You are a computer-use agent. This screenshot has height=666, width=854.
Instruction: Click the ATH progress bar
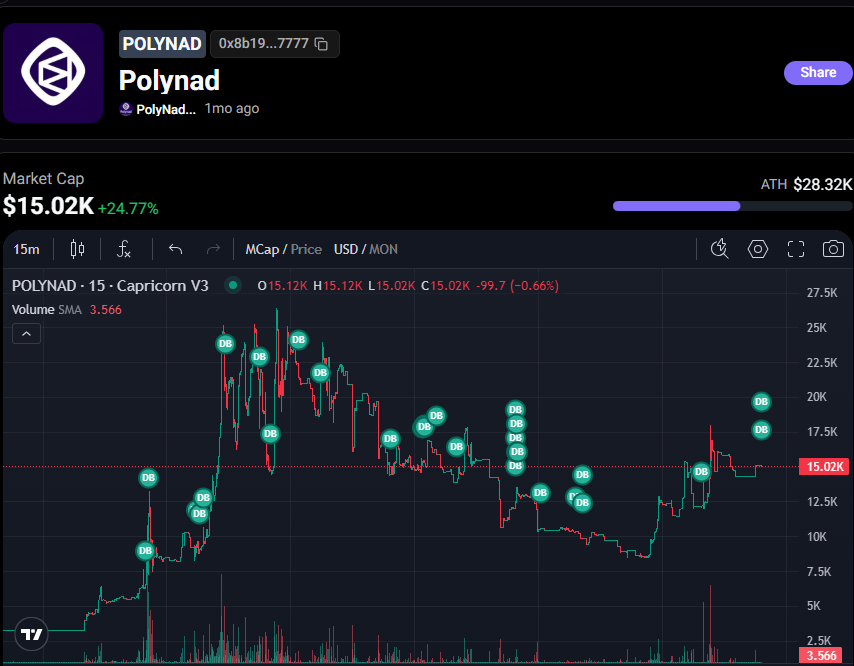(x=732, y=206)
